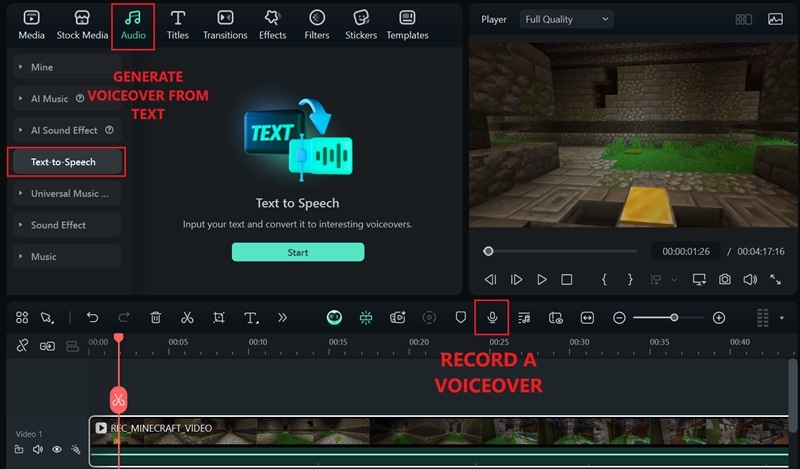Click the AI Music help icon

[80, 98]
